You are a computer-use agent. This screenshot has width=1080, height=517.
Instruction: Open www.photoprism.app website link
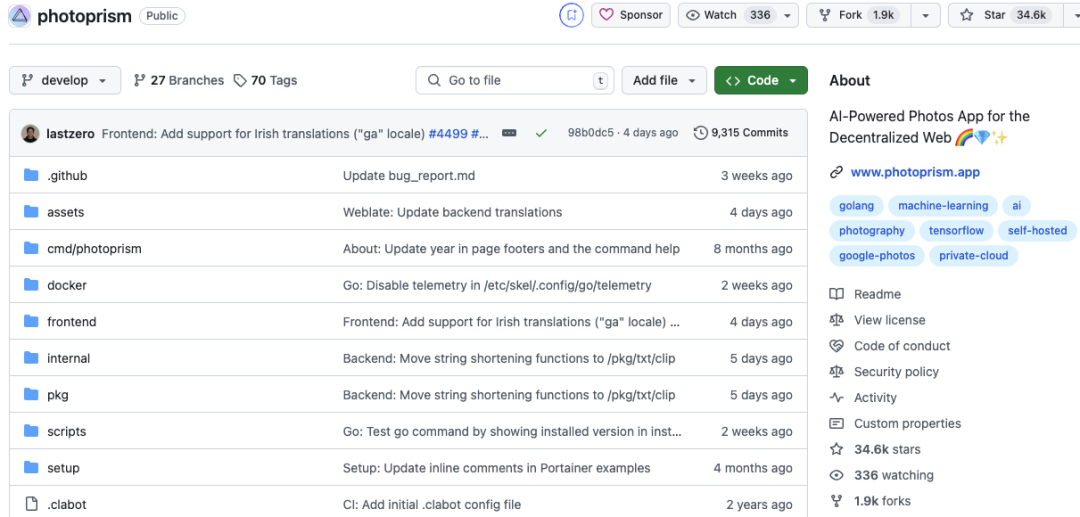click(916, 172)
